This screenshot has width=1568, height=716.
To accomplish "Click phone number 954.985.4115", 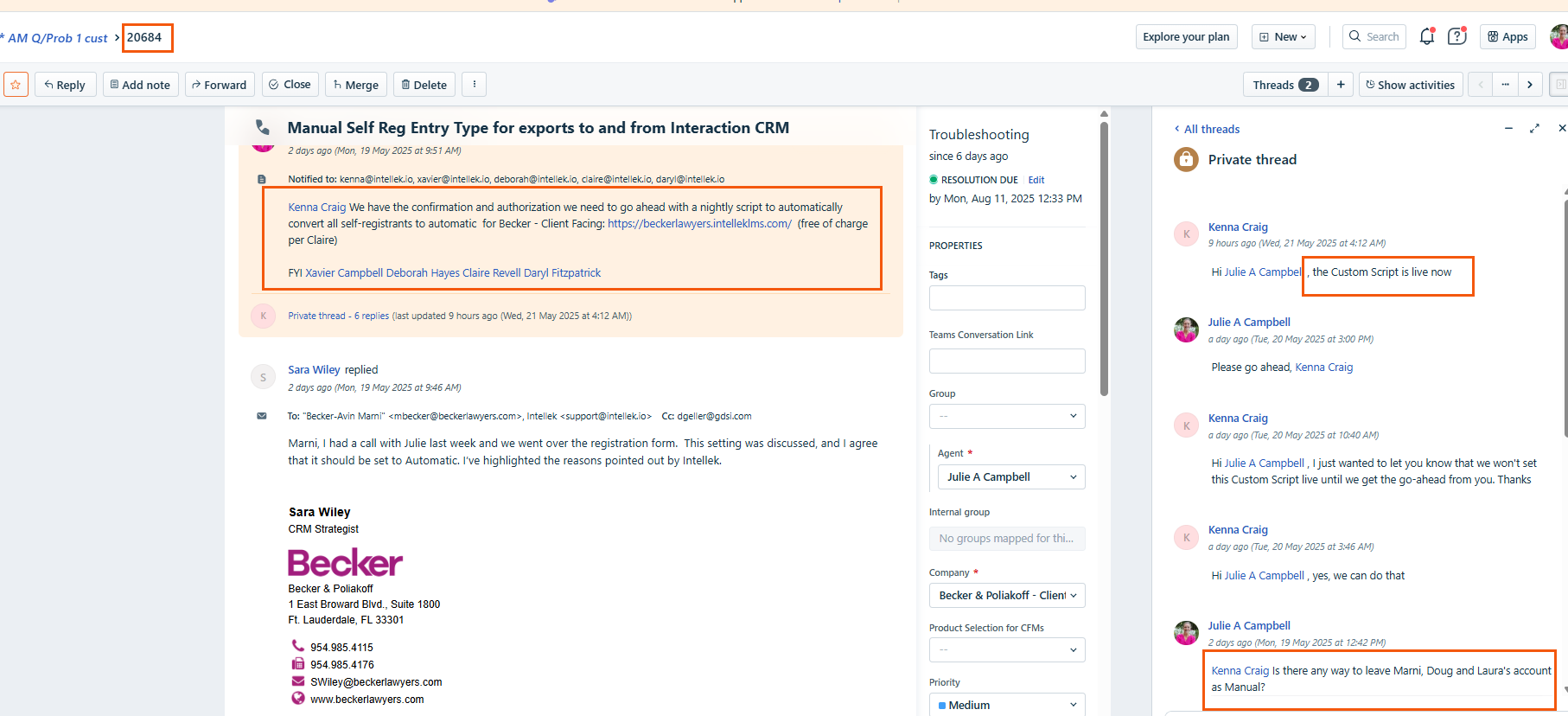I will coord(342,648).
